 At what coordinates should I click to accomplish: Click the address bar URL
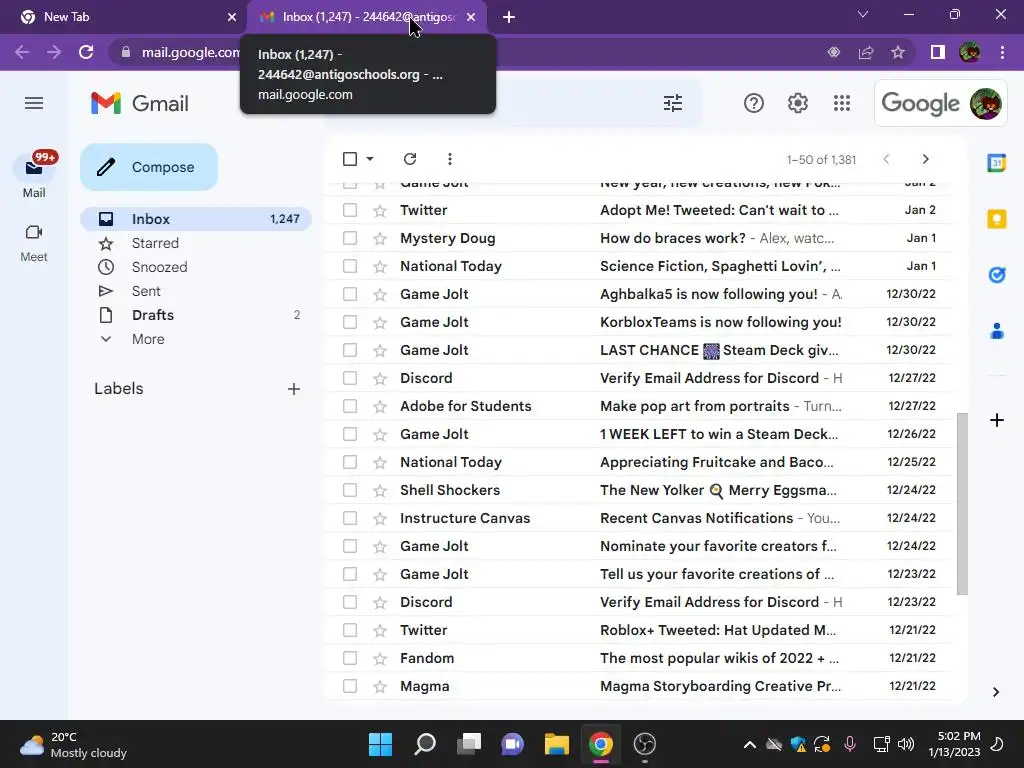point(191,52)
